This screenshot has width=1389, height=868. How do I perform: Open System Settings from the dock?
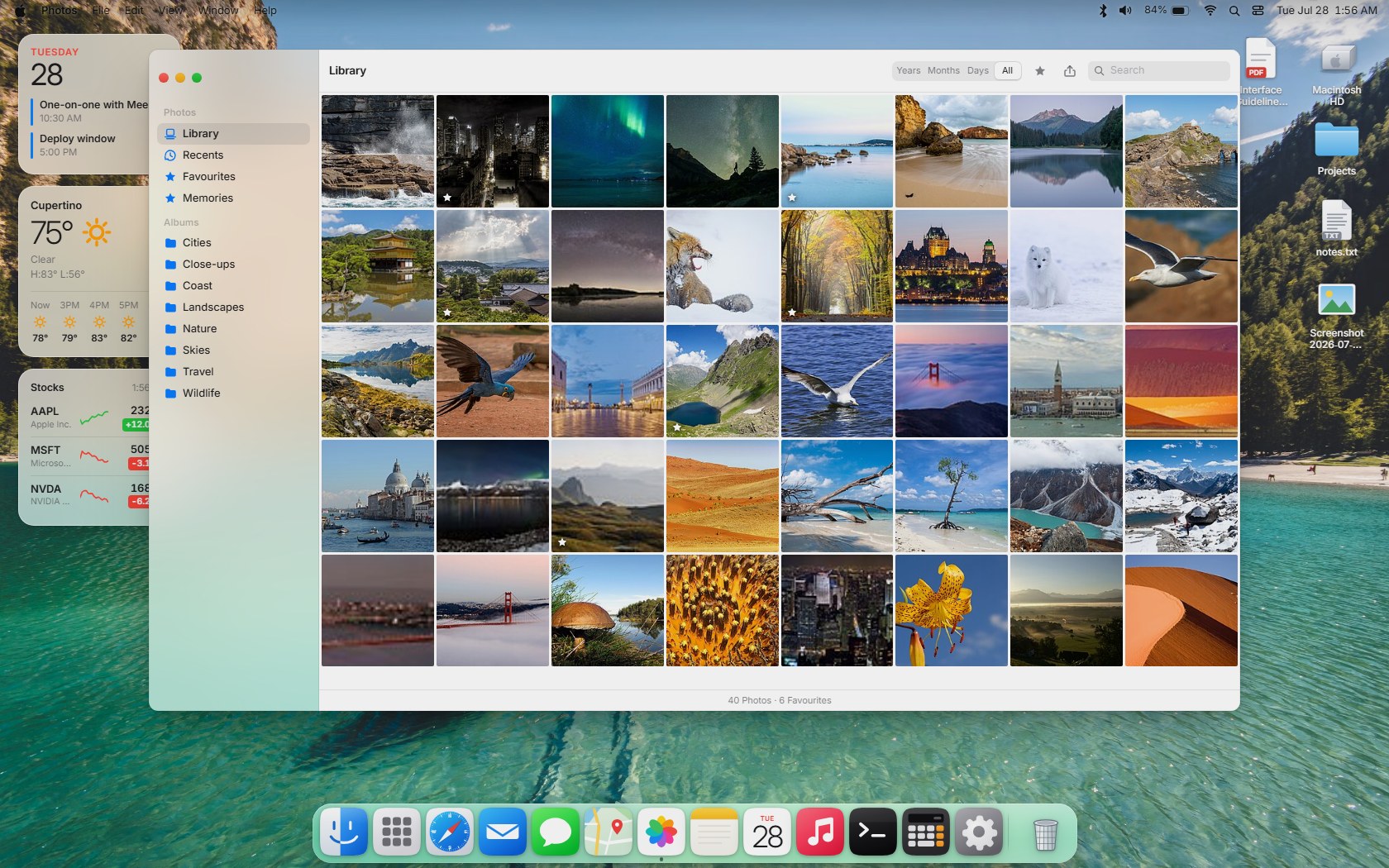click(979, 832)
